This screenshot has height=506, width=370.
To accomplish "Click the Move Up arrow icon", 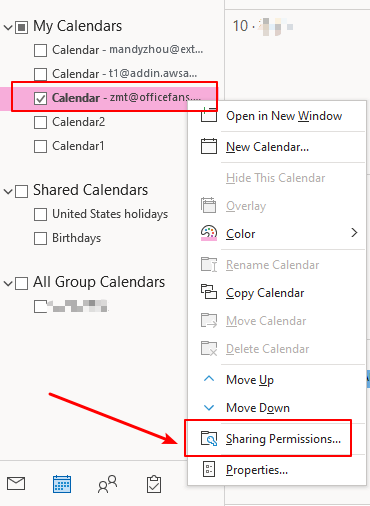I will [209, 379].
